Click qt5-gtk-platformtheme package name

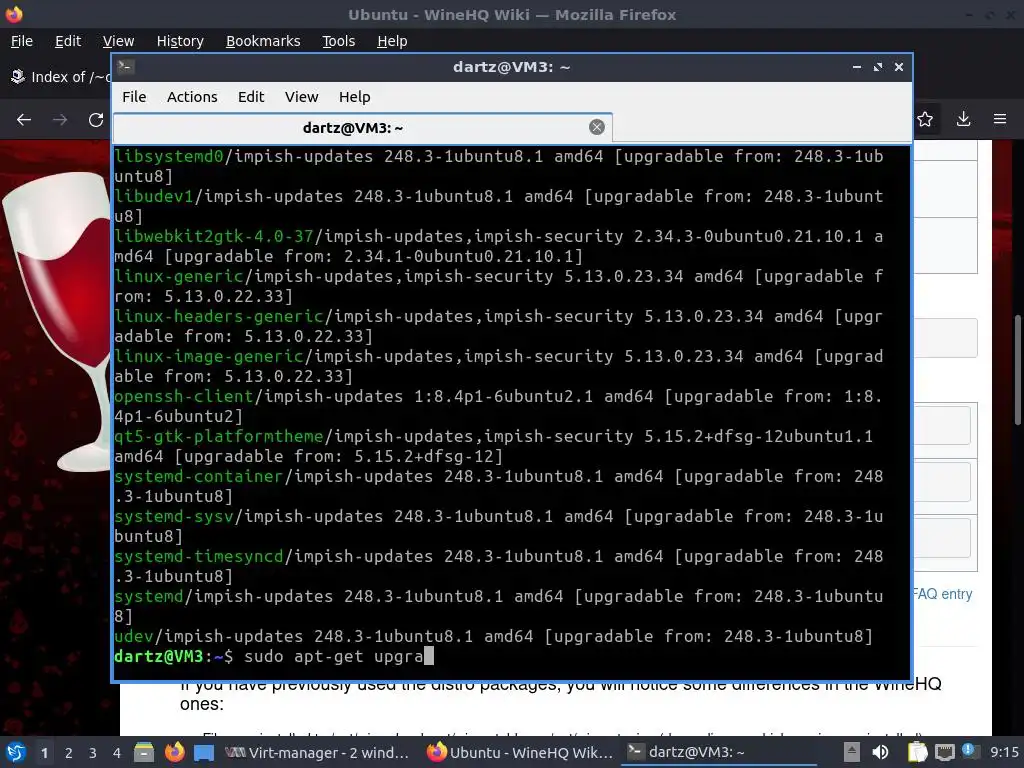click(x=219, y=436)
